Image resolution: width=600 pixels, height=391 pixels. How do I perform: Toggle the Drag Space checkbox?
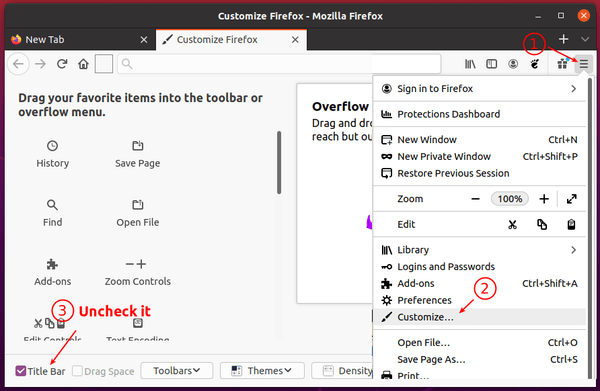[77, 371]
